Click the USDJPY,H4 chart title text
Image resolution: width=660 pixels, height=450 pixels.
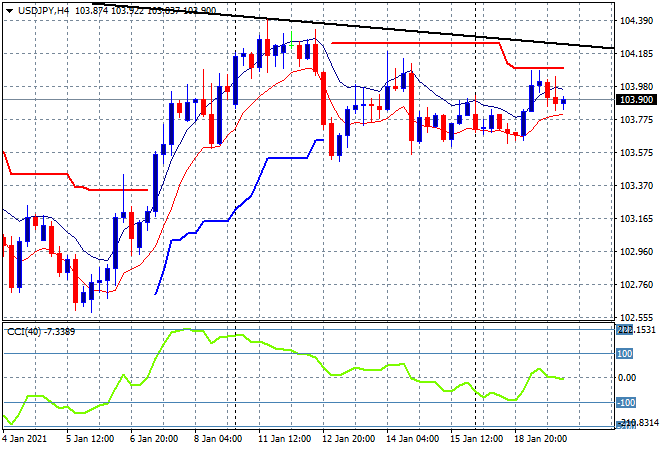[x=43, y=11]
